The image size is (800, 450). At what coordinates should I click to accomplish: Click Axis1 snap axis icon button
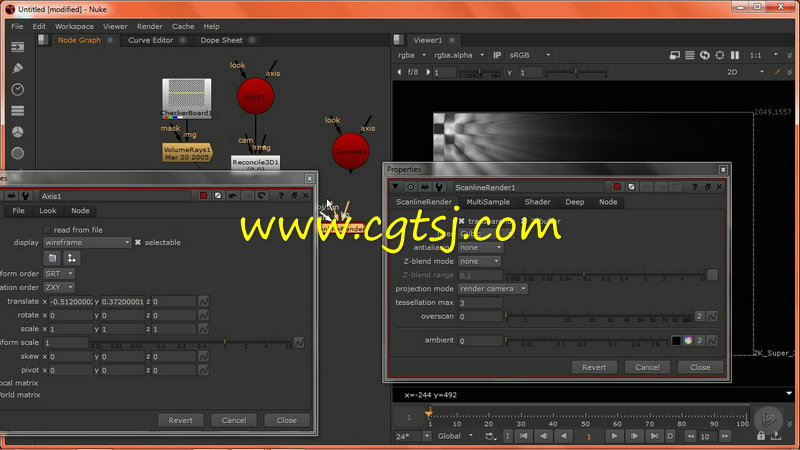pos(71,258)
